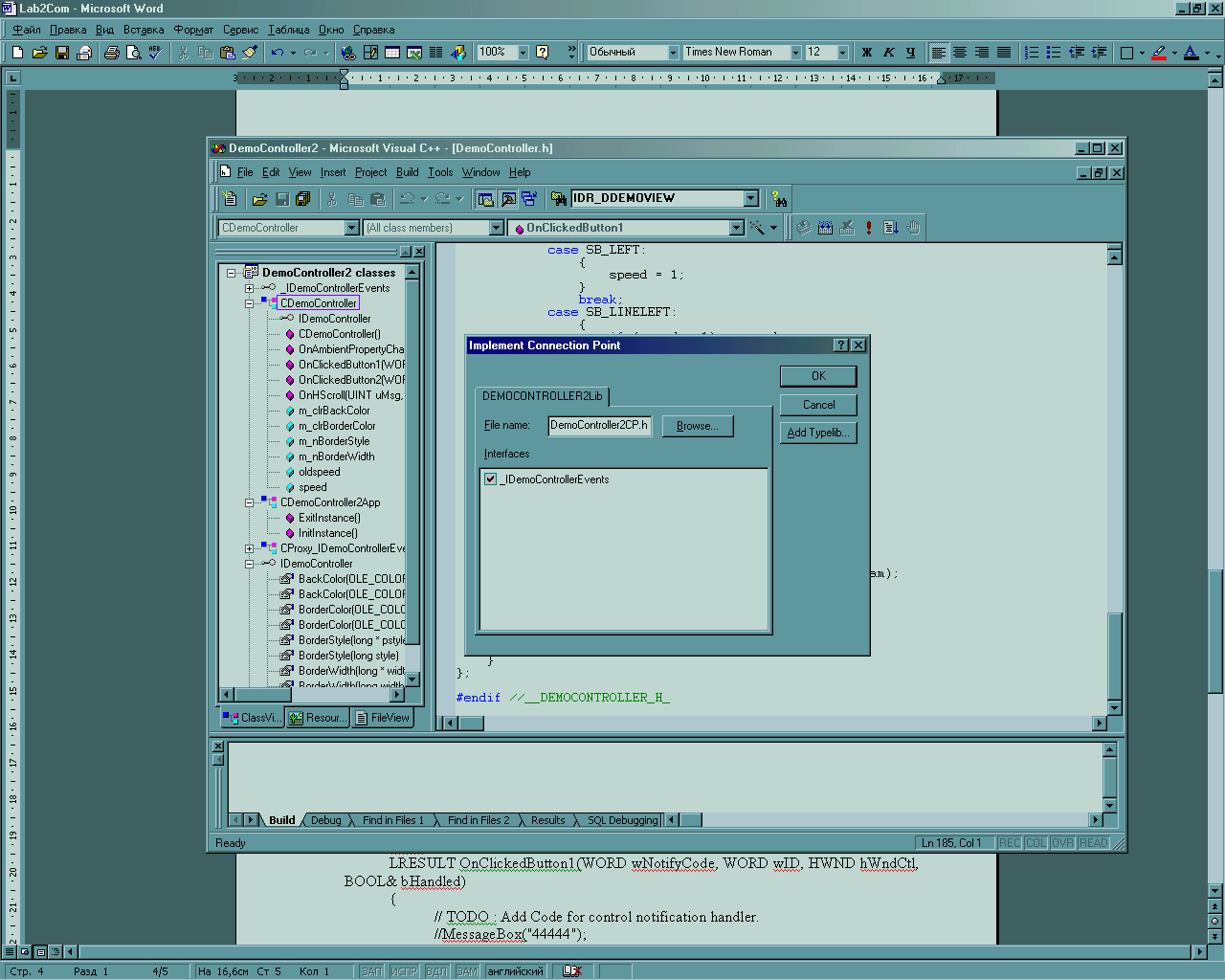
Task: Open Print Preview in Word toolbar
Action: tap(133, 53)
